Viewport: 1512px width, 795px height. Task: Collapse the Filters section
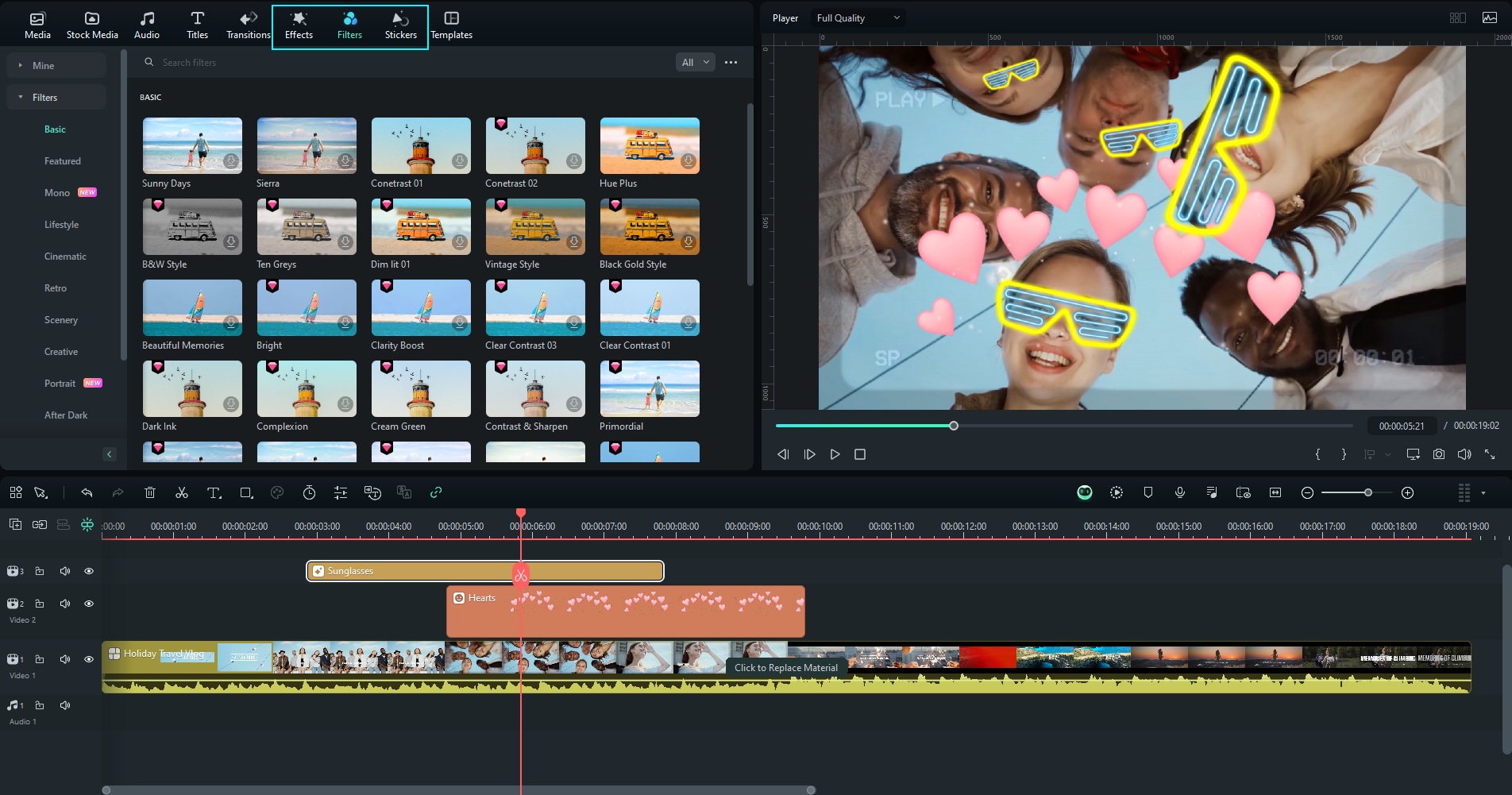tap(56, 97)
